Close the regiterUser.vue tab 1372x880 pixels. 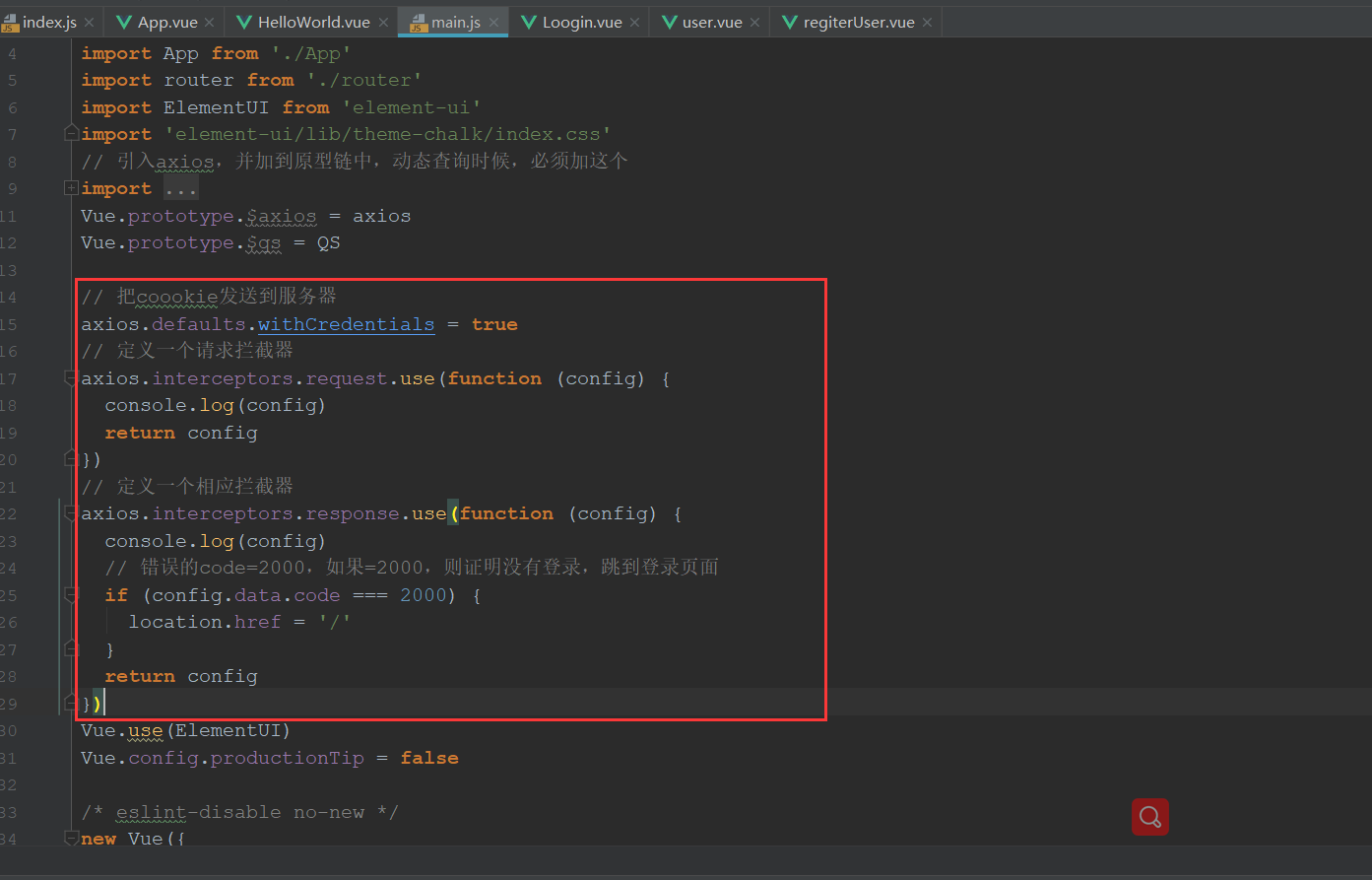[x=927, y=22]
